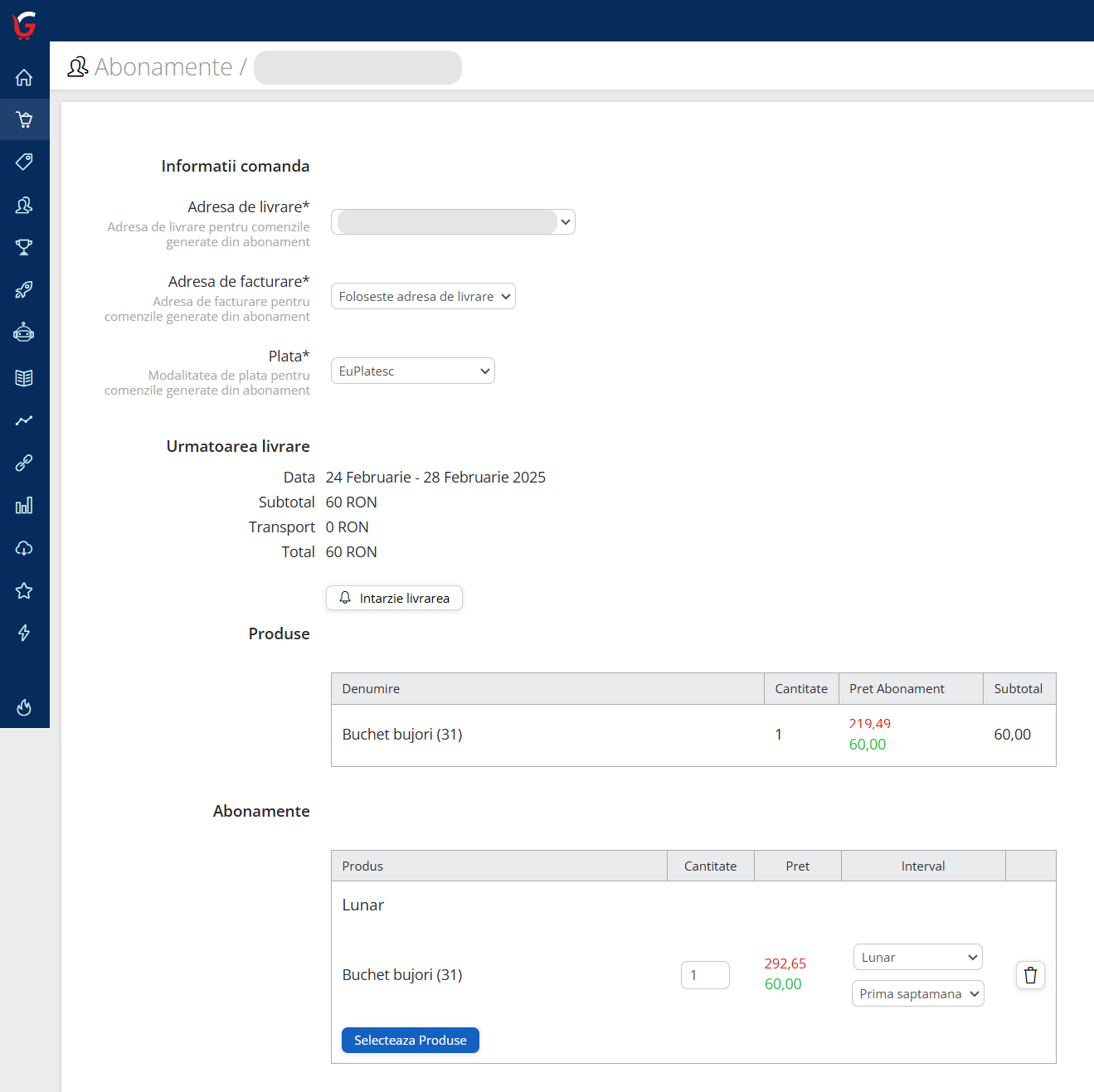
Task: Open the bar chart reports icon
Action: pos(24,506)
